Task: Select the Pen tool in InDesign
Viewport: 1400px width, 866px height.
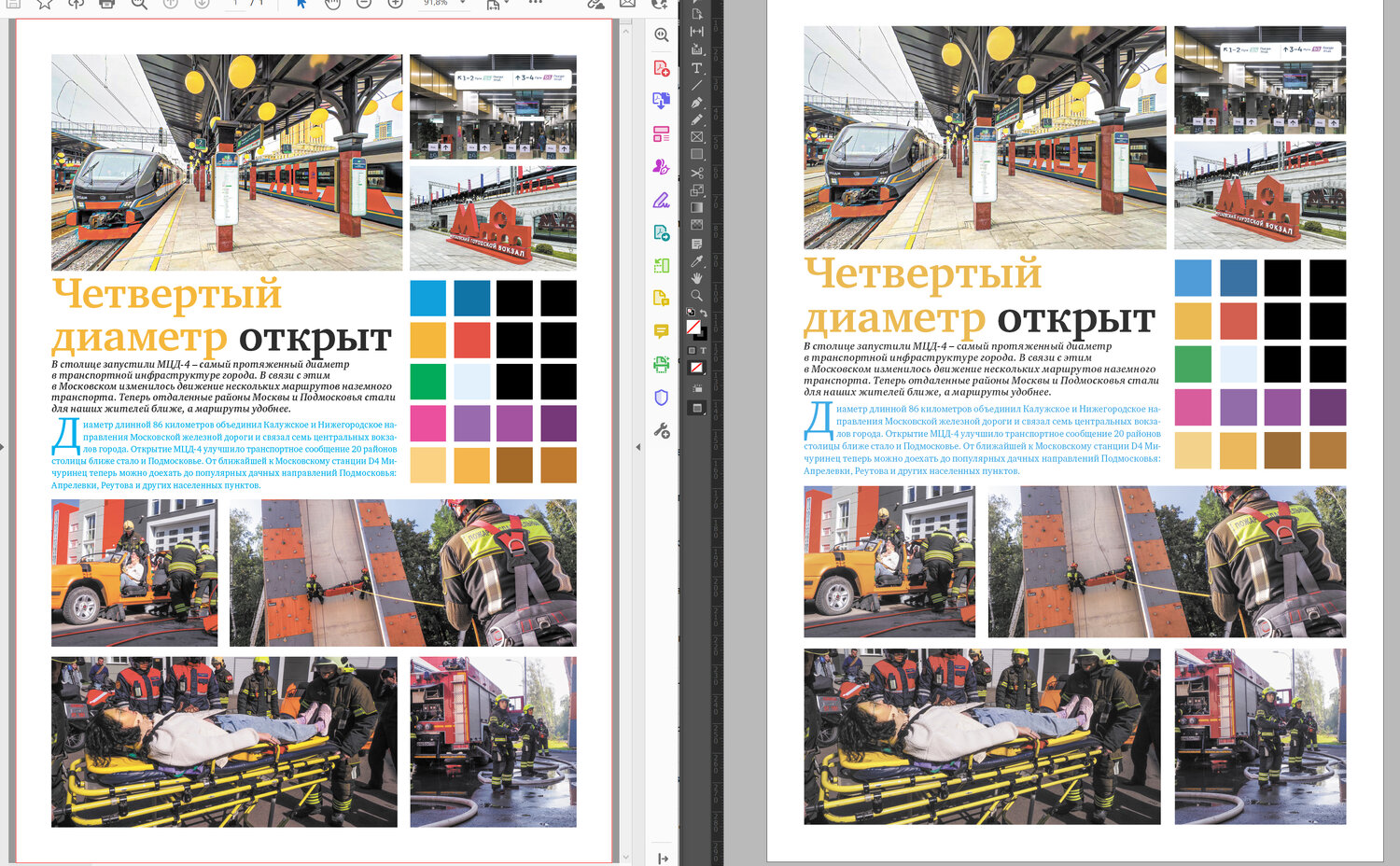Action: pos(696,103)
